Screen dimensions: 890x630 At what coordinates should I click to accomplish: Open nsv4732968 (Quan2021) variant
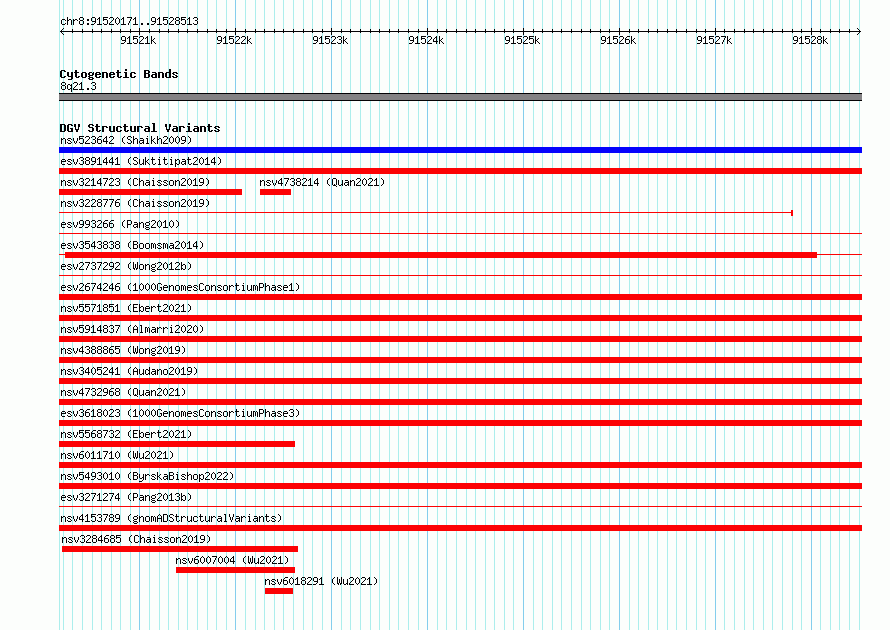coord(123,392)
